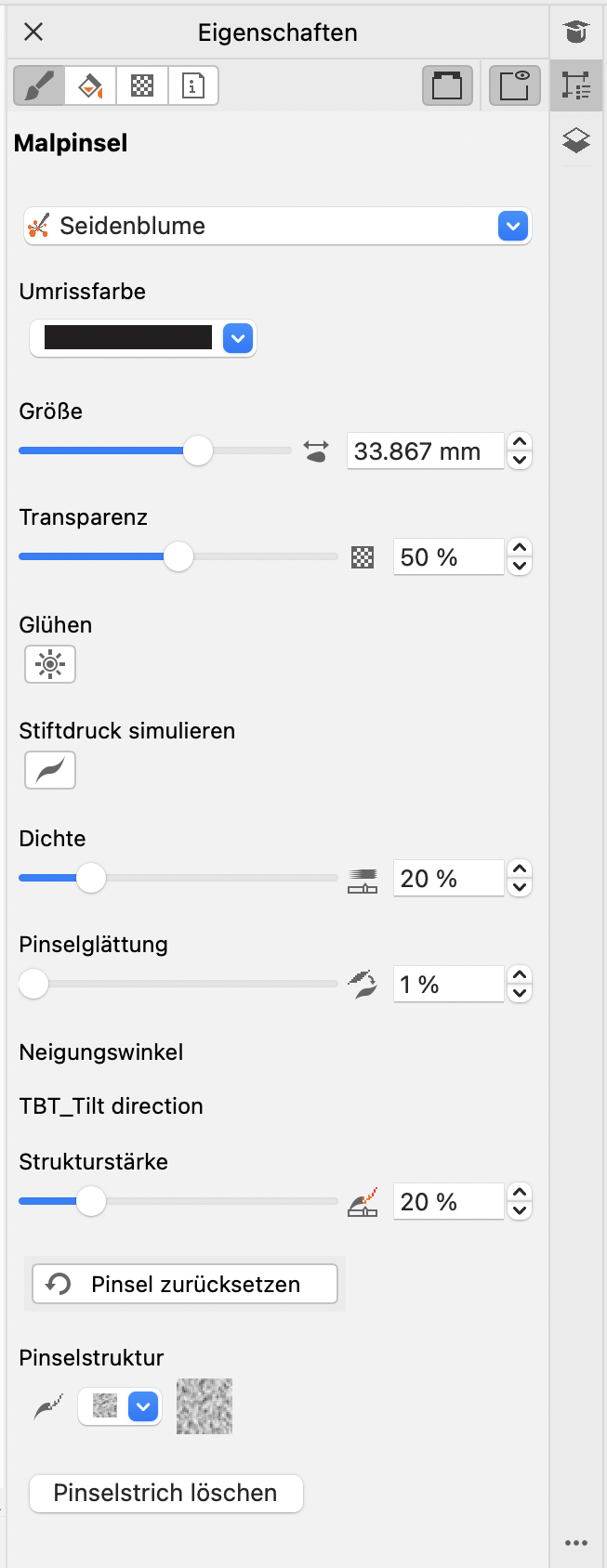607x1568 pixels.
Task: Click the Pinselstrich löschen button
Action: tap(166, 1493)
